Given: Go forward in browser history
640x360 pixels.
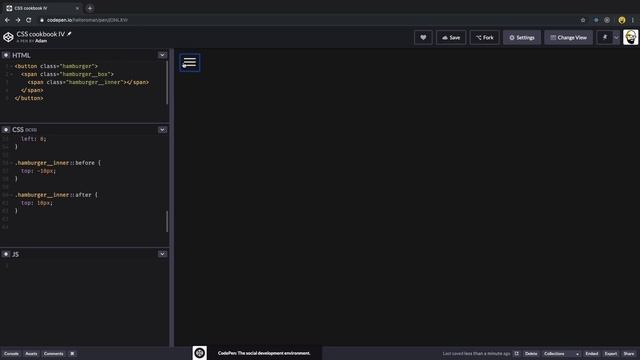Looking at the screenshot, I should coord(18,20).
